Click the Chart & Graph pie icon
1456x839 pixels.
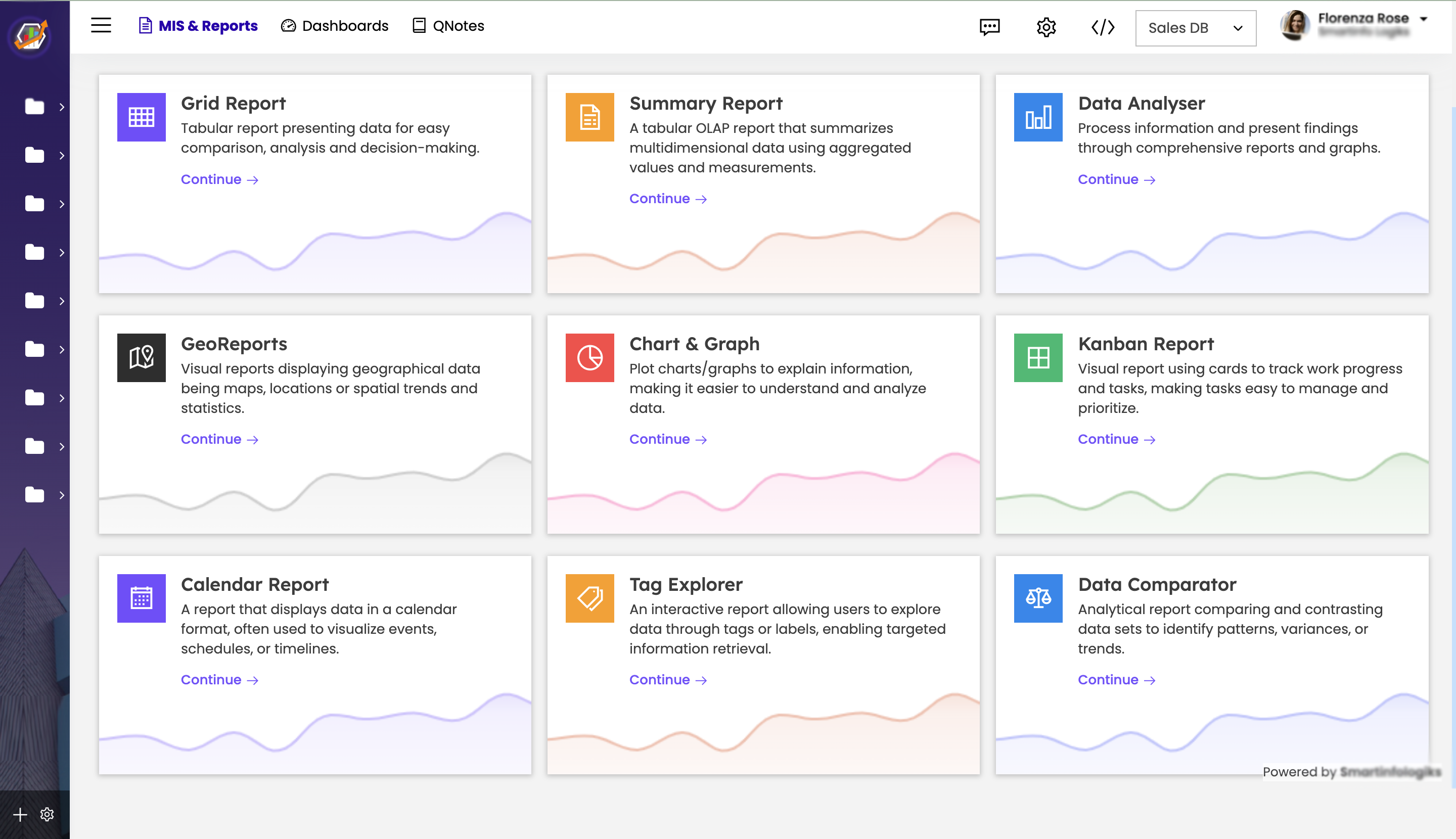pos(589,357)
